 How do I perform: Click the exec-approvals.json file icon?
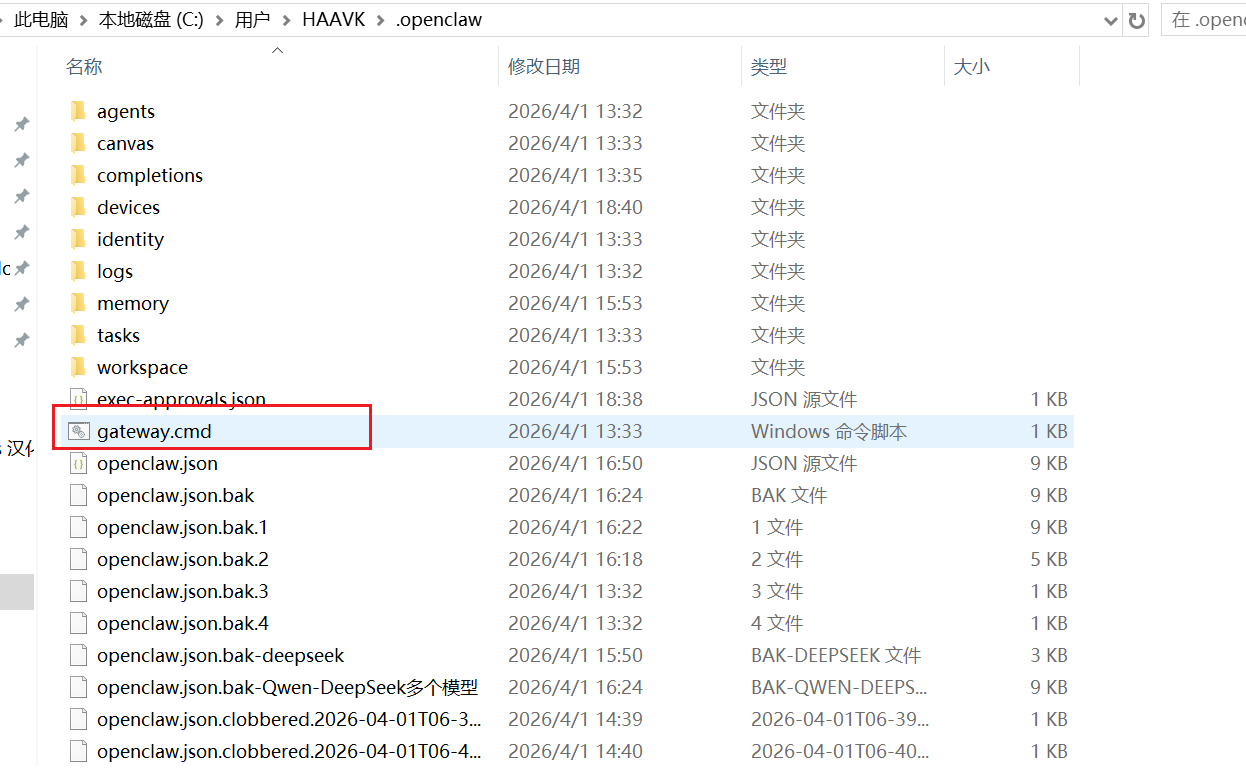click(x=78, y=399)
